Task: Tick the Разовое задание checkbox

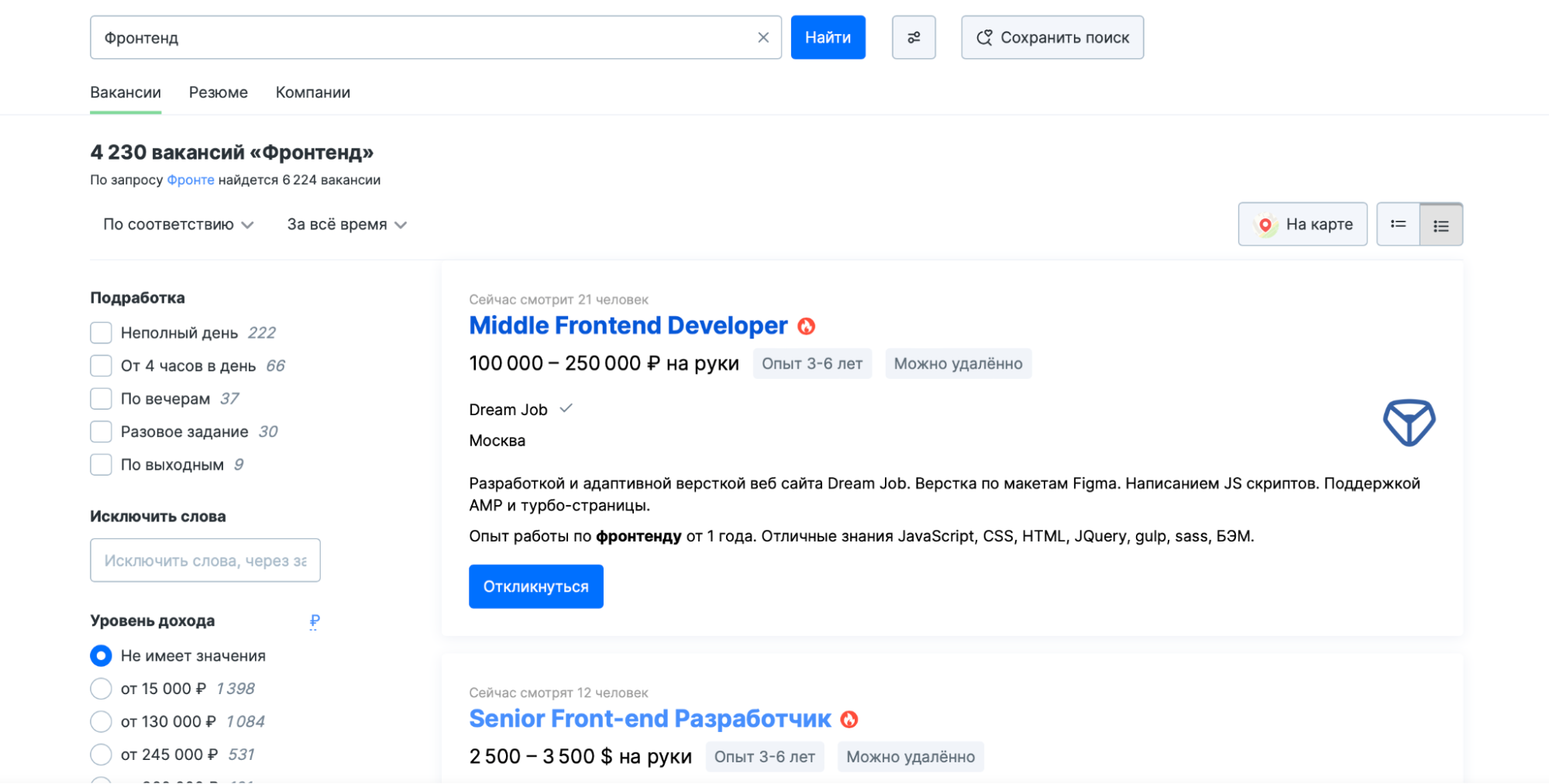Action: pyautogui.click(x=101, y=432)
